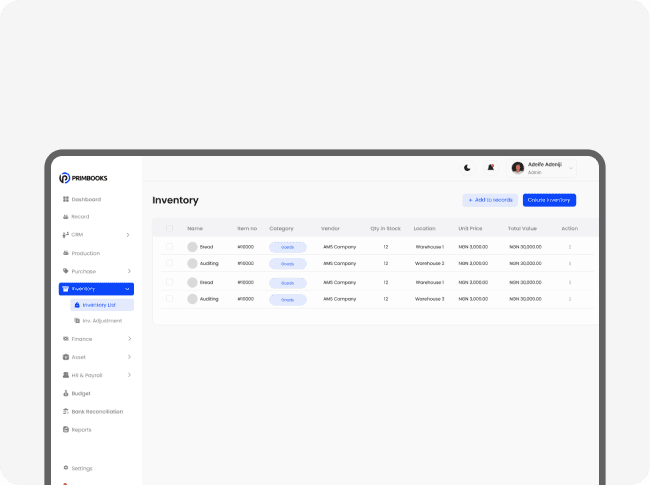This screenshot has width=650, height=485.
Task: Click the Name column header
Action: coord(195,228)
